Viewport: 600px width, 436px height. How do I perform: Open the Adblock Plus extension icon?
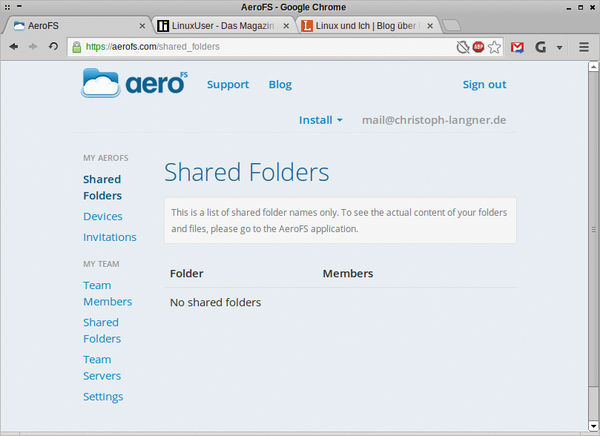(x=478, y=47)
